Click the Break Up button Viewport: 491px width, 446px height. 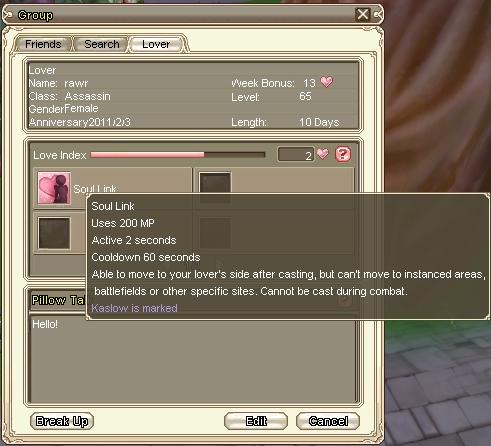coord(62,421)
